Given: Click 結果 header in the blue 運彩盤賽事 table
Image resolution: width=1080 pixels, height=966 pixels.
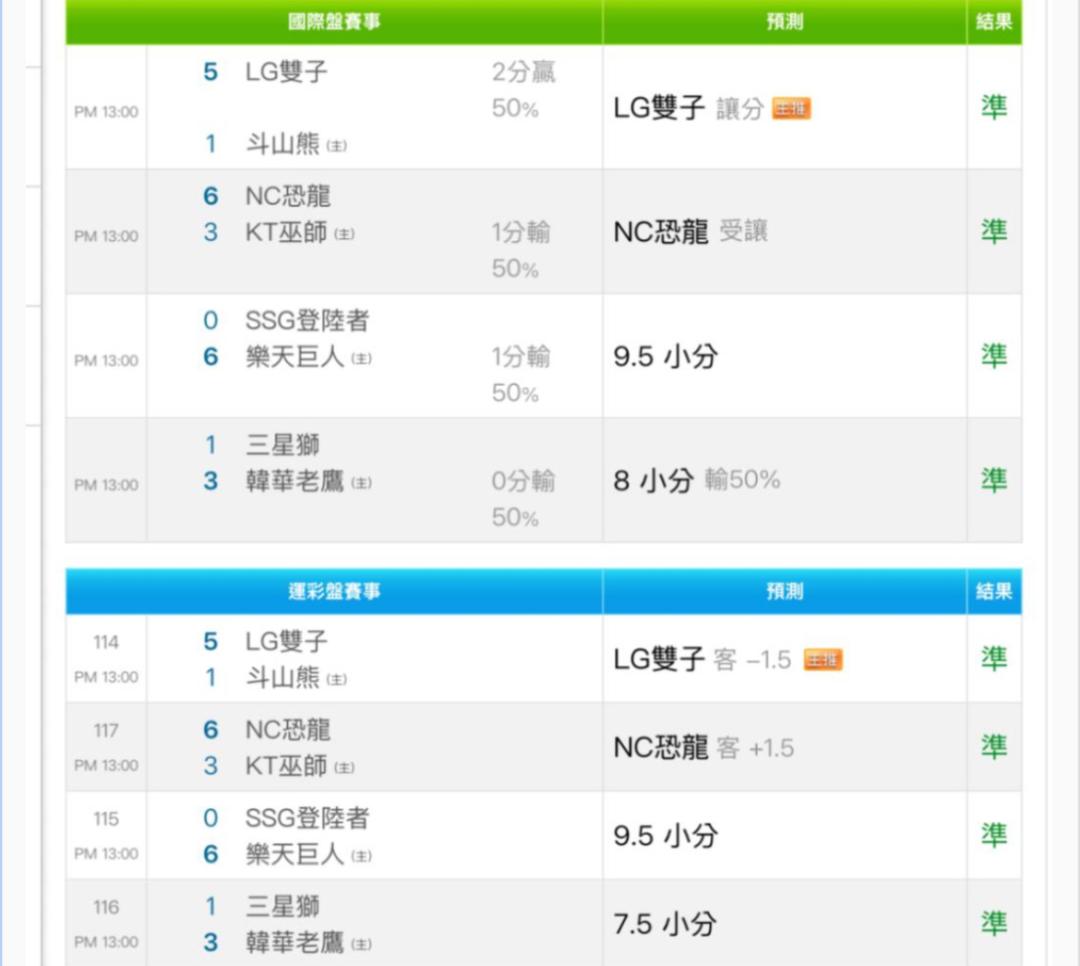Looking at the screenshot, I should tap(994, 591).
